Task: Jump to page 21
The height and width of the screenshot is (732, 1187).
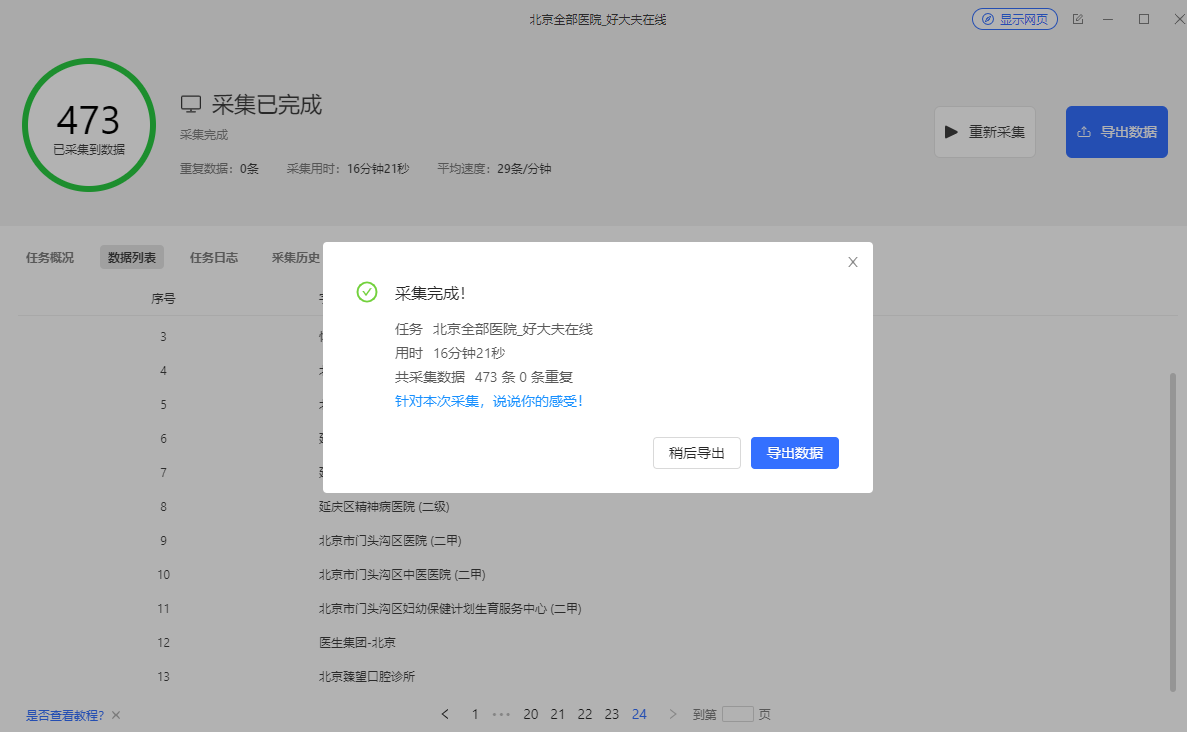Action: (558, 714)
